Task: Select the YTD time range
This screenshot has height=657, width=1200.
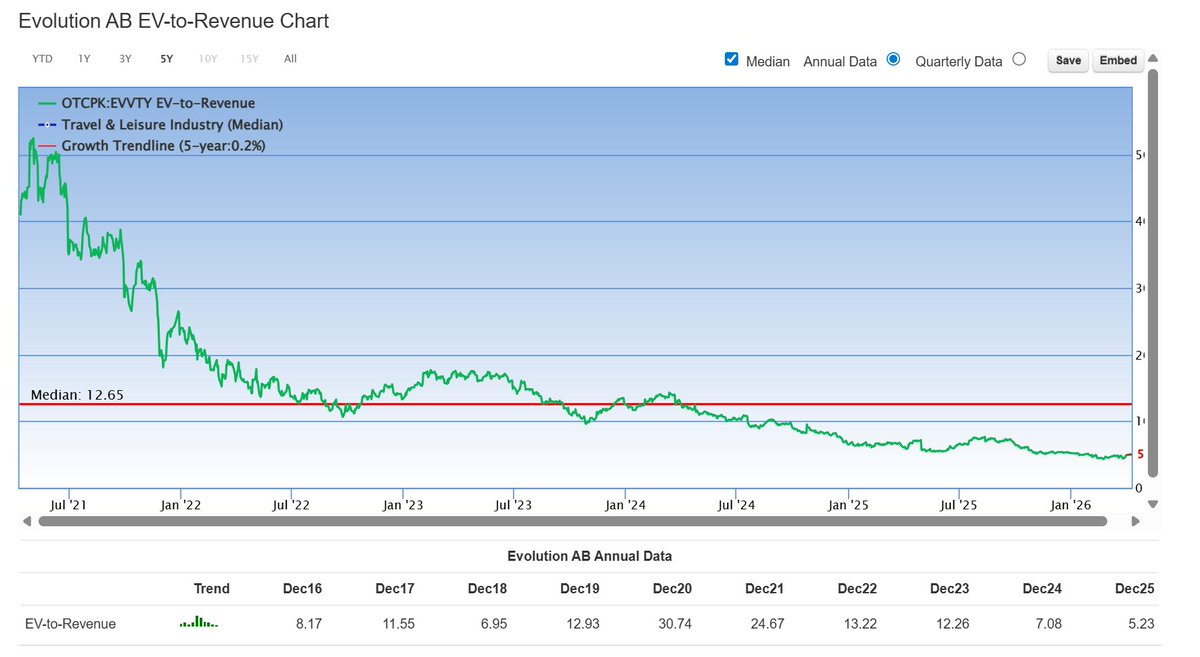Action: (42, 59)
